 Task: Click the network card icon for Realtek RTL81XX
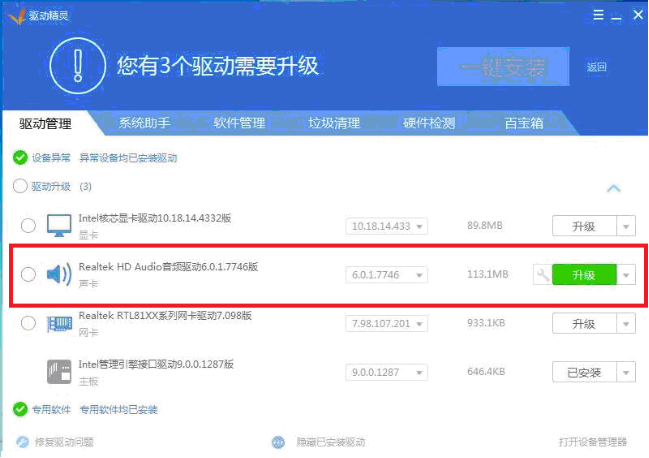pos(59,323)
